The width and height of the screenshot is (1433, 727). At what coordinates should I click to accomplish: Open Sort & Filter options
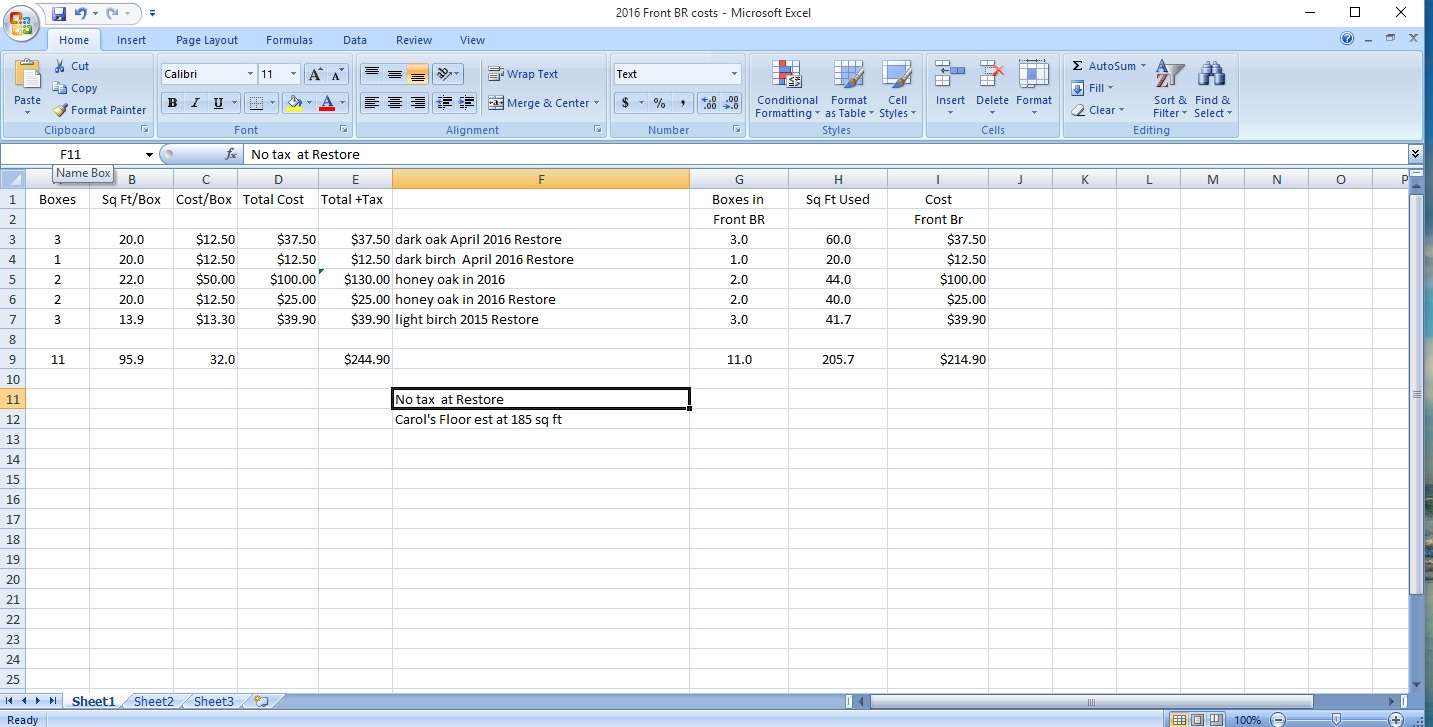1169,89
